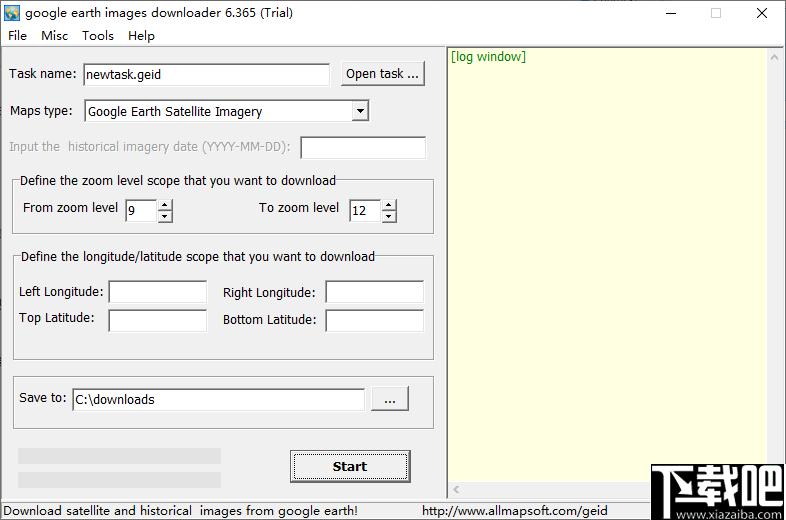This screenshot has height=520, width=786.
Task: Focus the Left Longitude input field
Action: coord(157,292)
